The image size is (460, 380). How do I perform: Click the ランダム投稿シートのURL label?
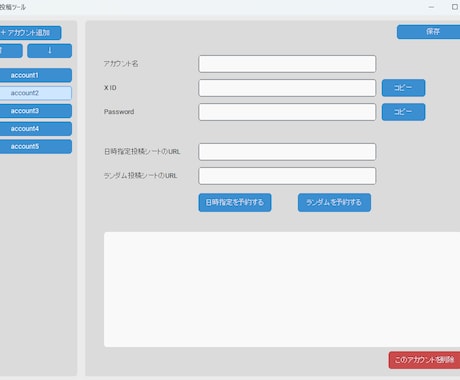tap(140, 176)
